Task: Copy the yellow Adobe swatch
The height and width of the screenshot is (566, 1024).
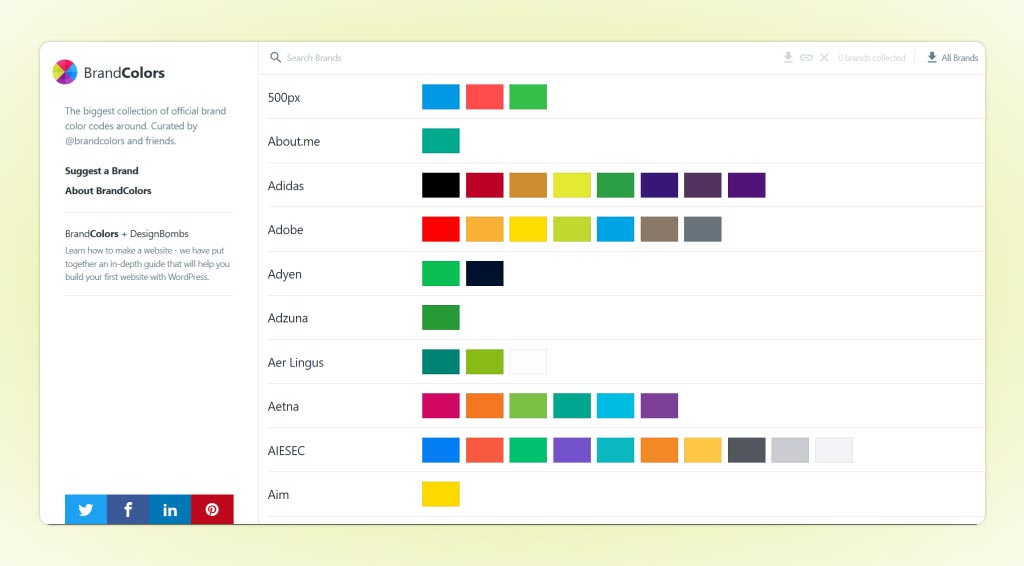Action: tap(528, 229)
